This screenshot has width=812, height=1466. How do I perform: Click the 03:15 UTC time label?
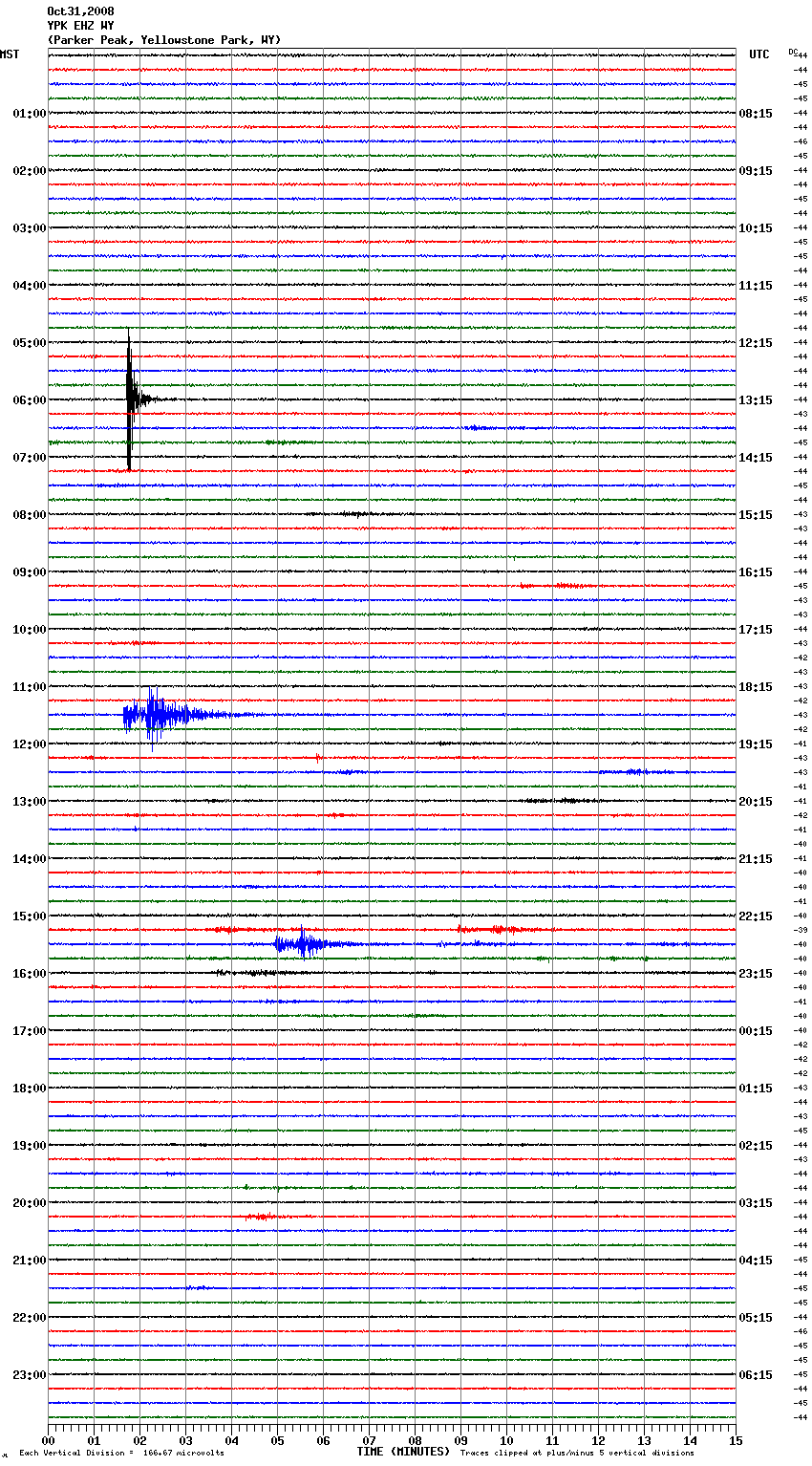(x=756, y=1203)
